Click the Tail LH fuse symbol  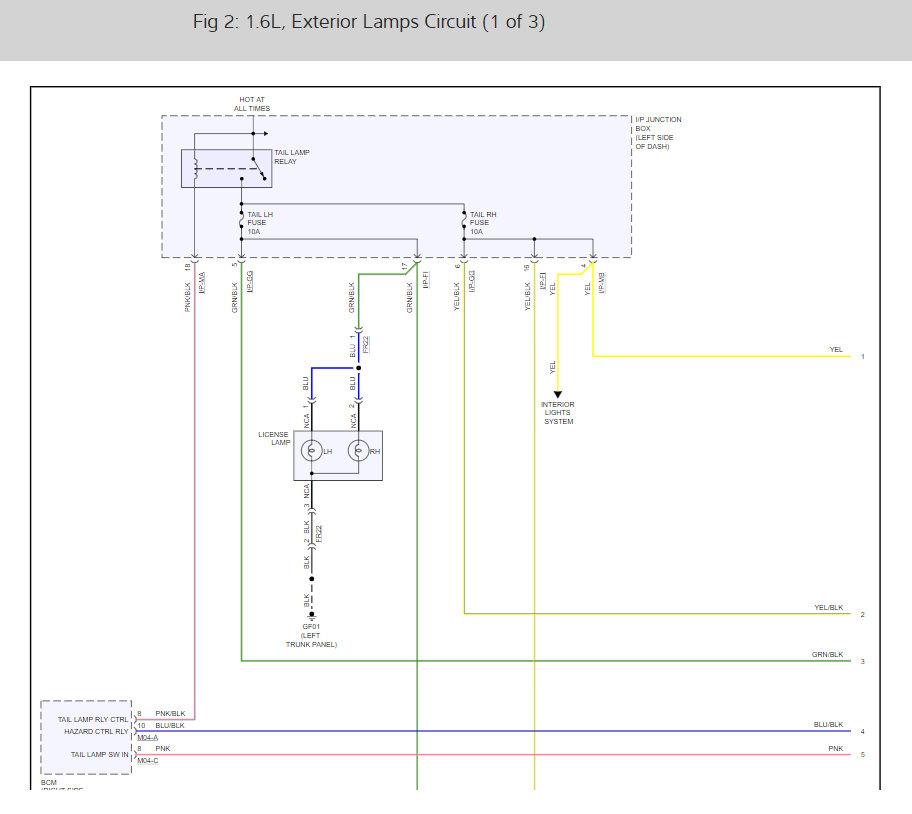(241, 221)
